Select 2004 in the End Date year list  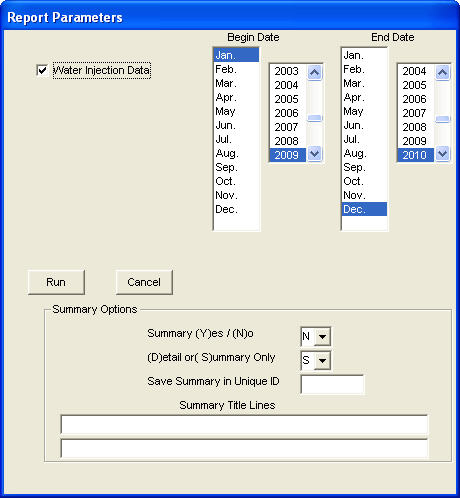pyautogui.click(x=416, y=71)
